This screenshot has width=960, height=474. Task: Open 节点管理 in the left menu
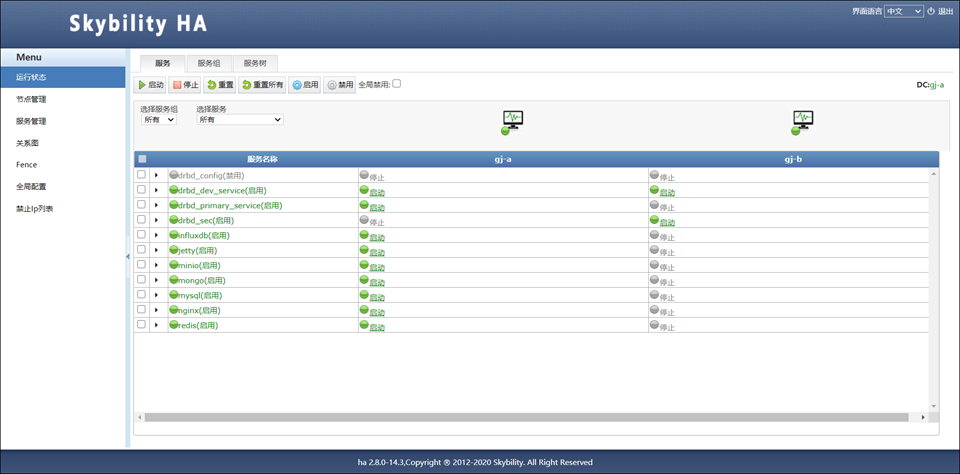[31, 99]
